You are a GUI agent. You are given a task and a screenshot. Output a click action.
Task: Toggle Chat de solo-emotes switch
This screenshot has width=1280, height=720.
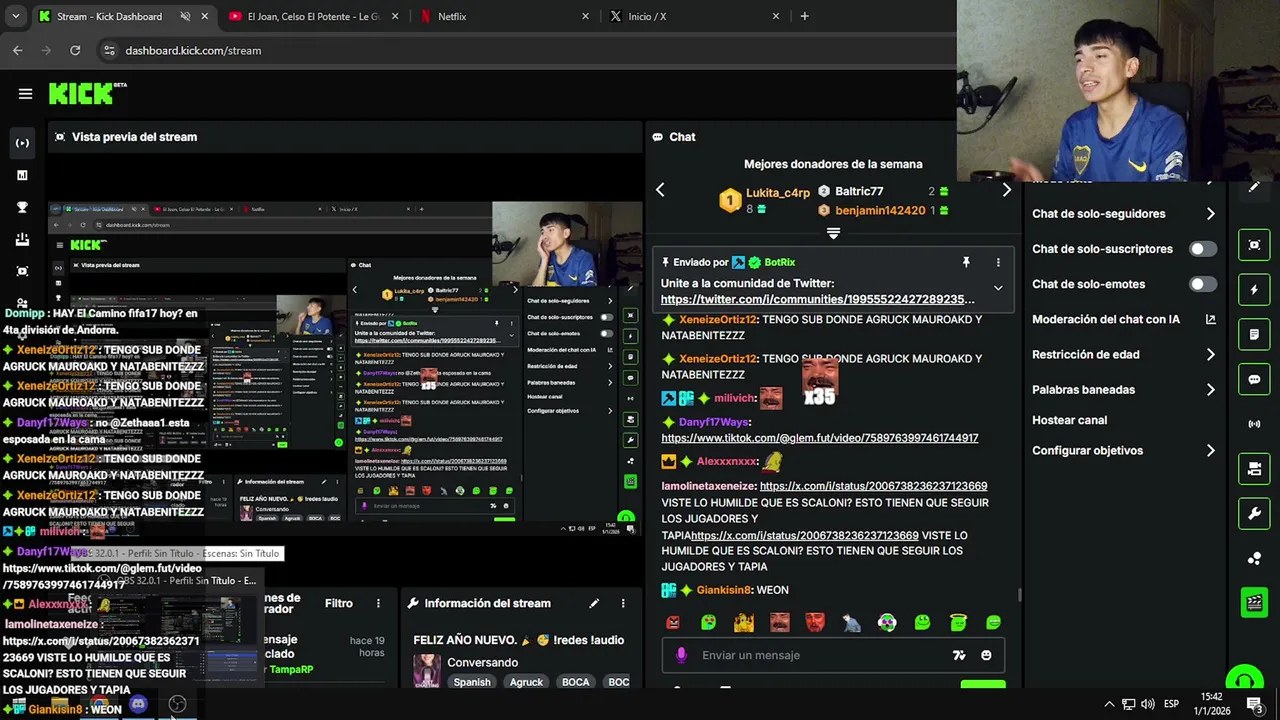click(x=1203, y=284)
